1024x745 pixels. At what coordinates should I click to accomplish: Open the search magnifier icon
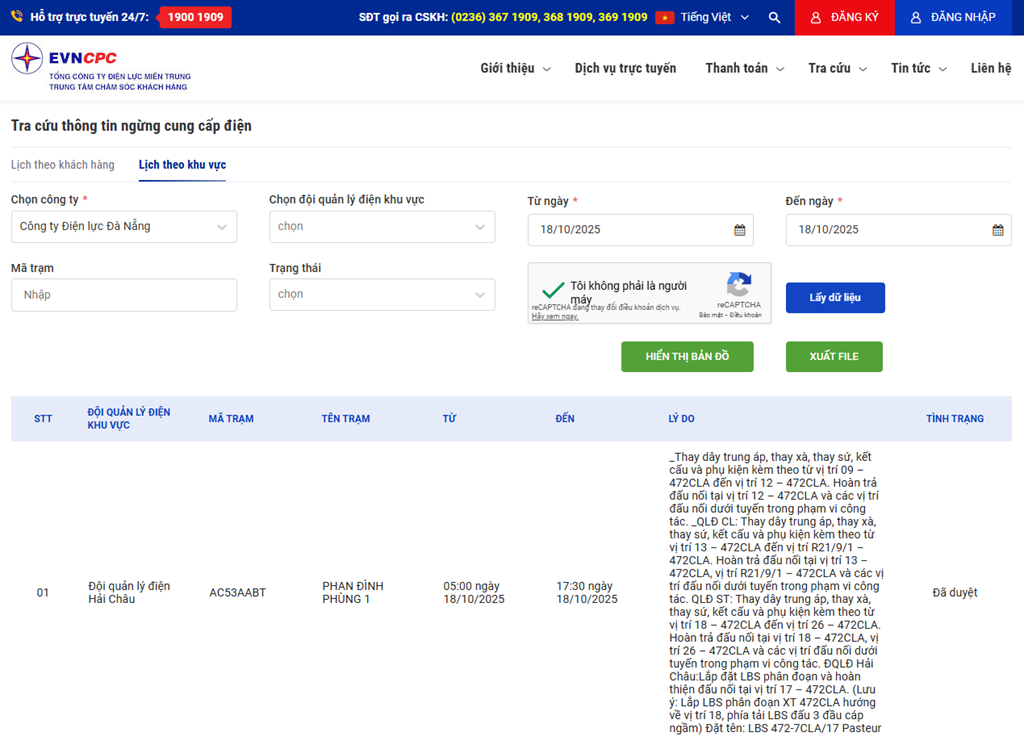point(774,18)
